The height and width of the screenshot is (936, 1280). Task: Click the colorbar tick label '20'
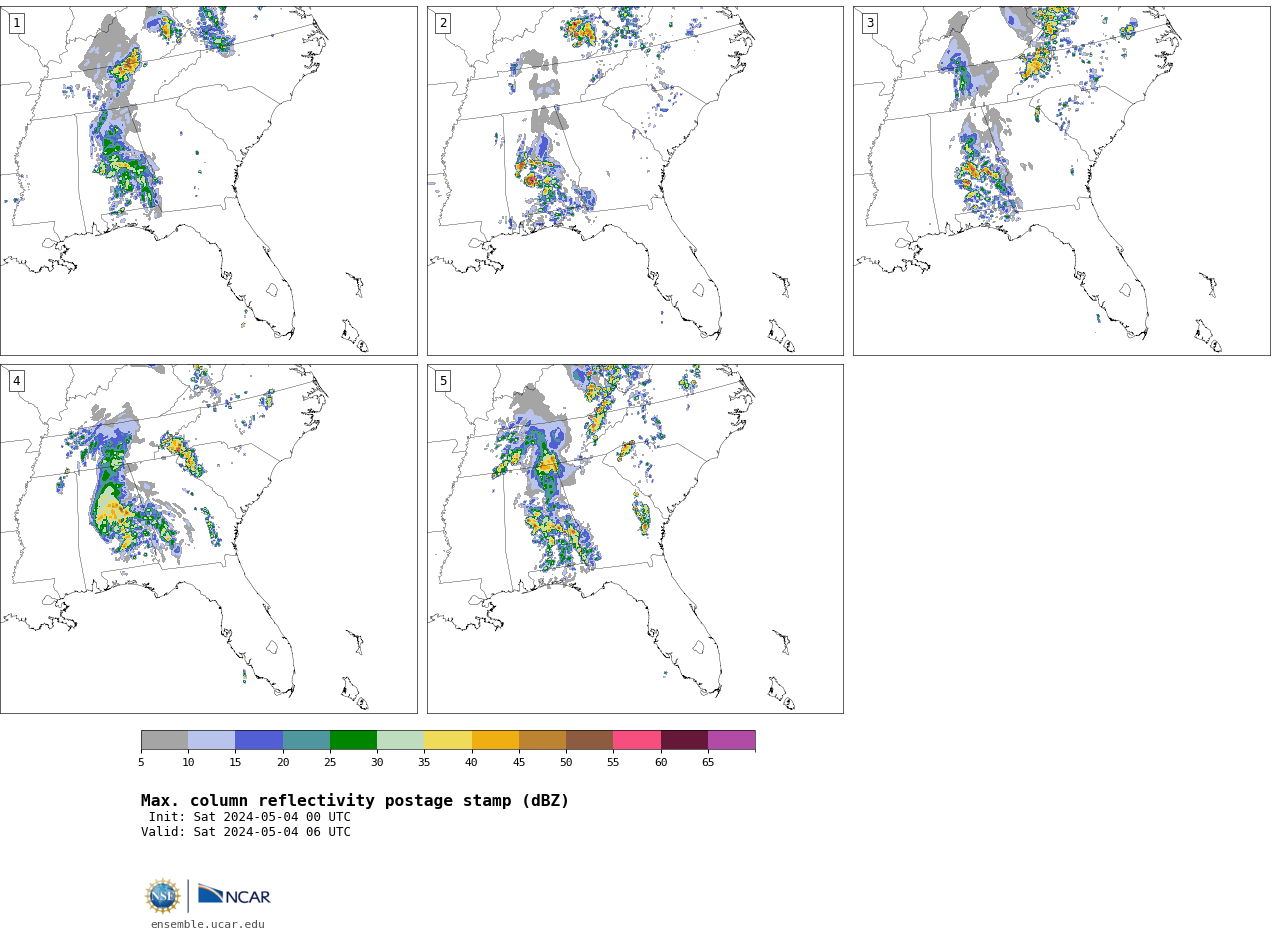(x=283, y=763)
